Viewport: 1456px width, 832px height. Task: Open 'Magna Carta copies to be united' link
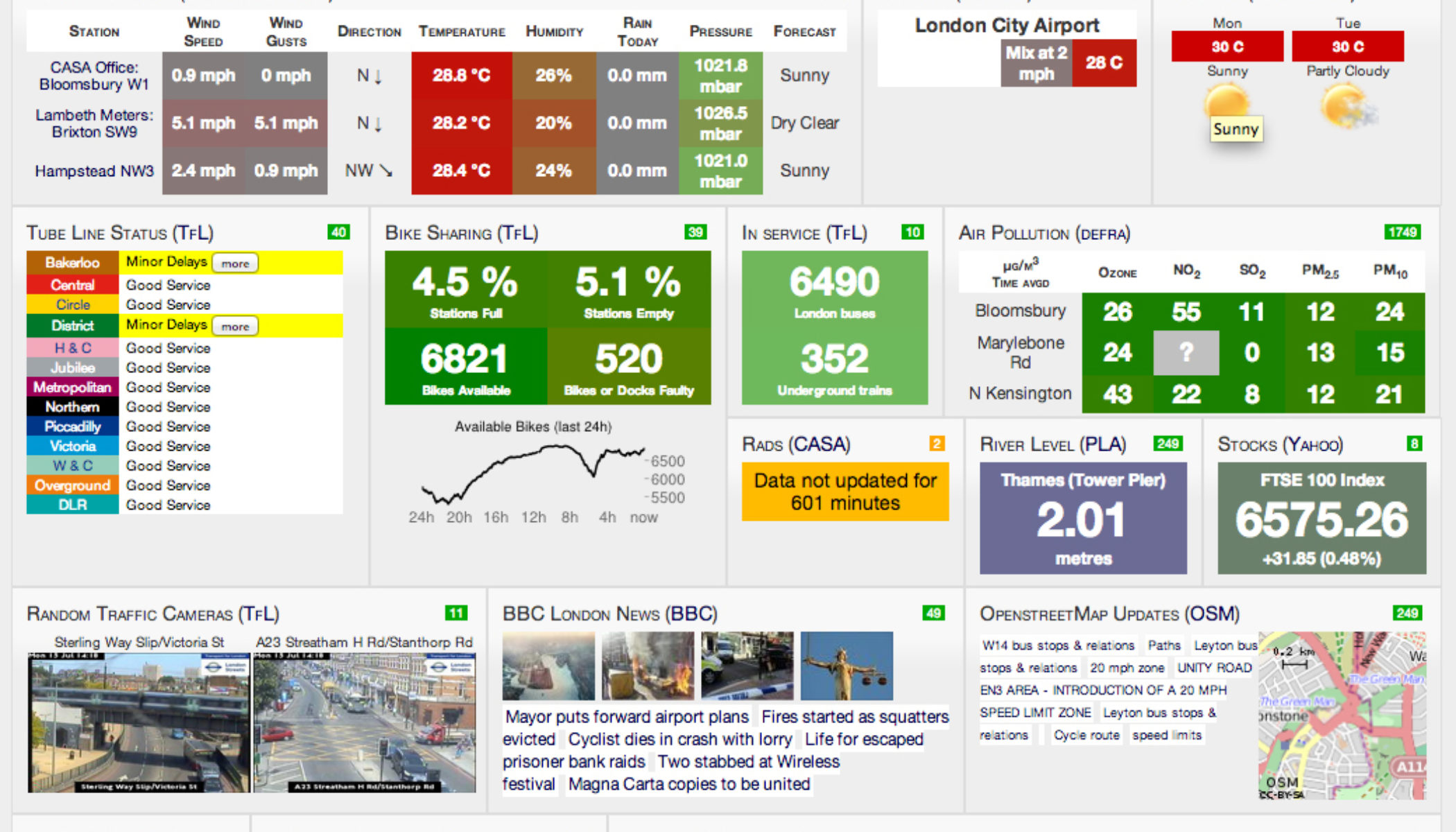688,784
